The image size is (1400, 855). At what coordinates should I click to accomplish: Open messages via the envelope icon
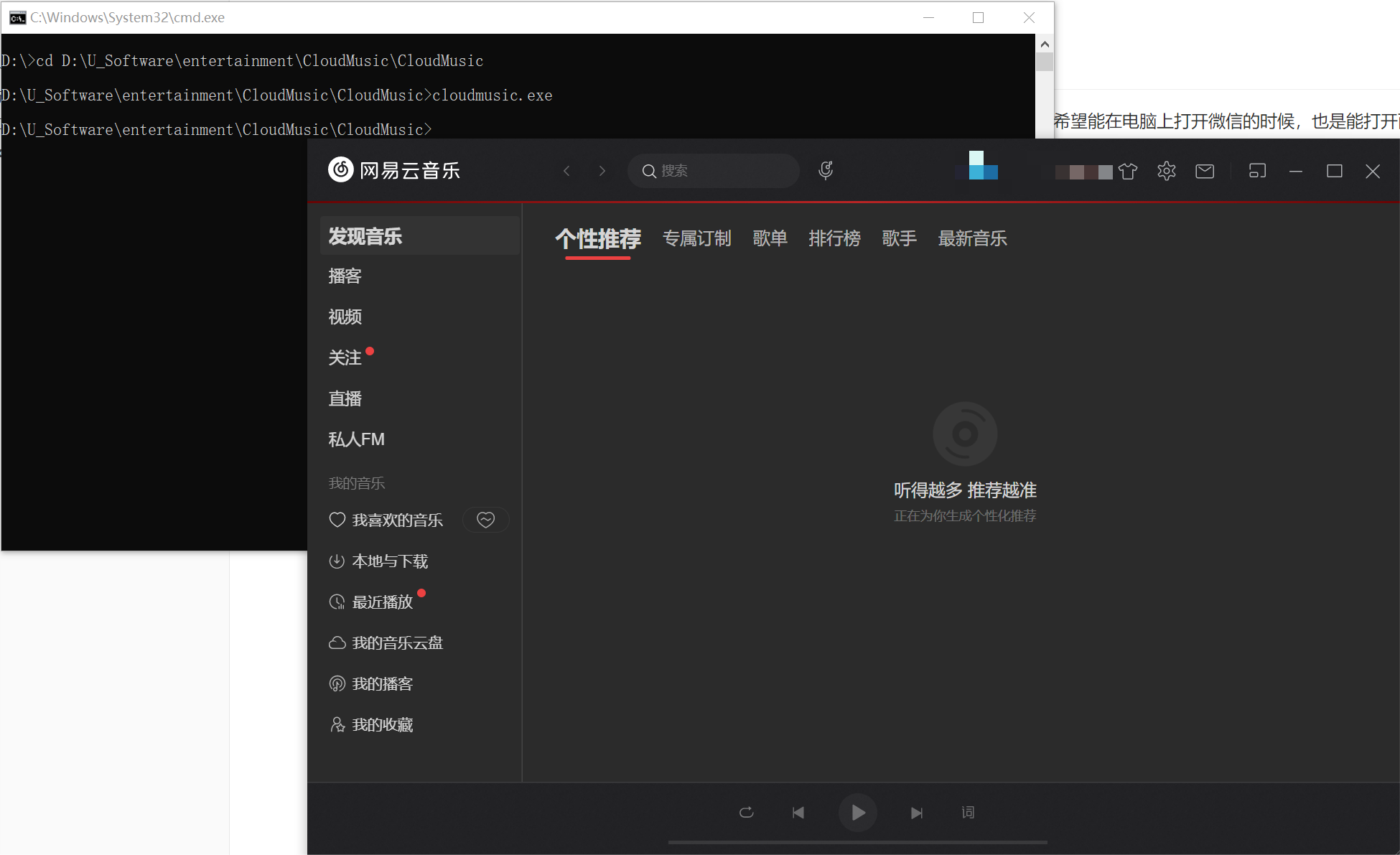pos(1204,171)
